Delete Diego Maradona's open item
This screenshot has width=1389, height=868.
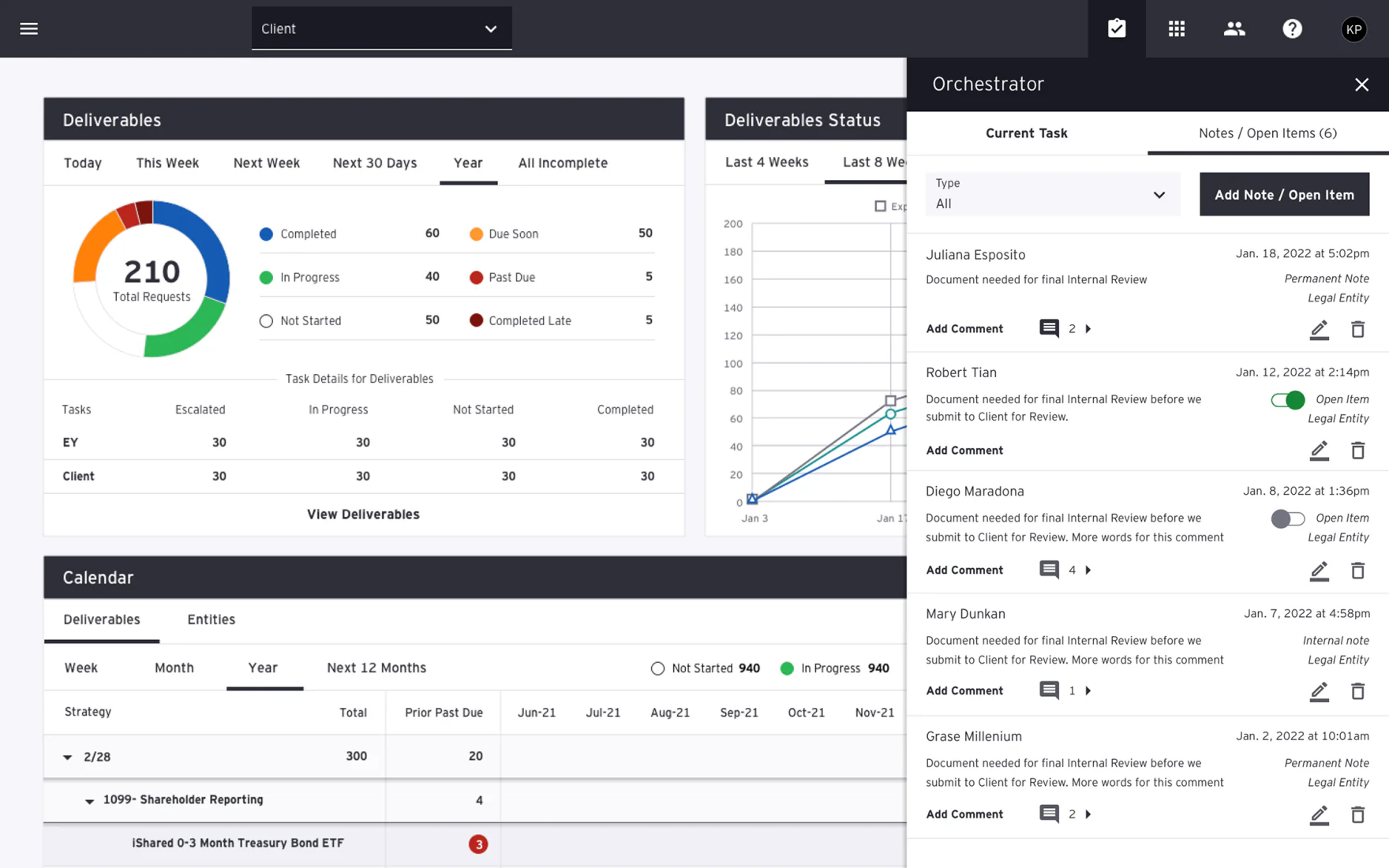[x=1357, y=571]
